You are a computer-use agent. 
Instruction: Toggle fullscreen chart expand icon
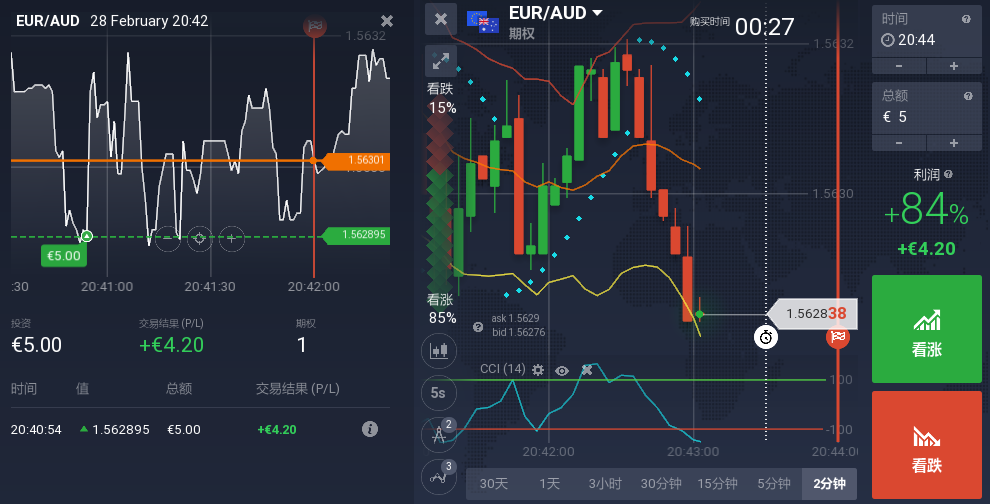pyautogui.click(x=441, y=61)
